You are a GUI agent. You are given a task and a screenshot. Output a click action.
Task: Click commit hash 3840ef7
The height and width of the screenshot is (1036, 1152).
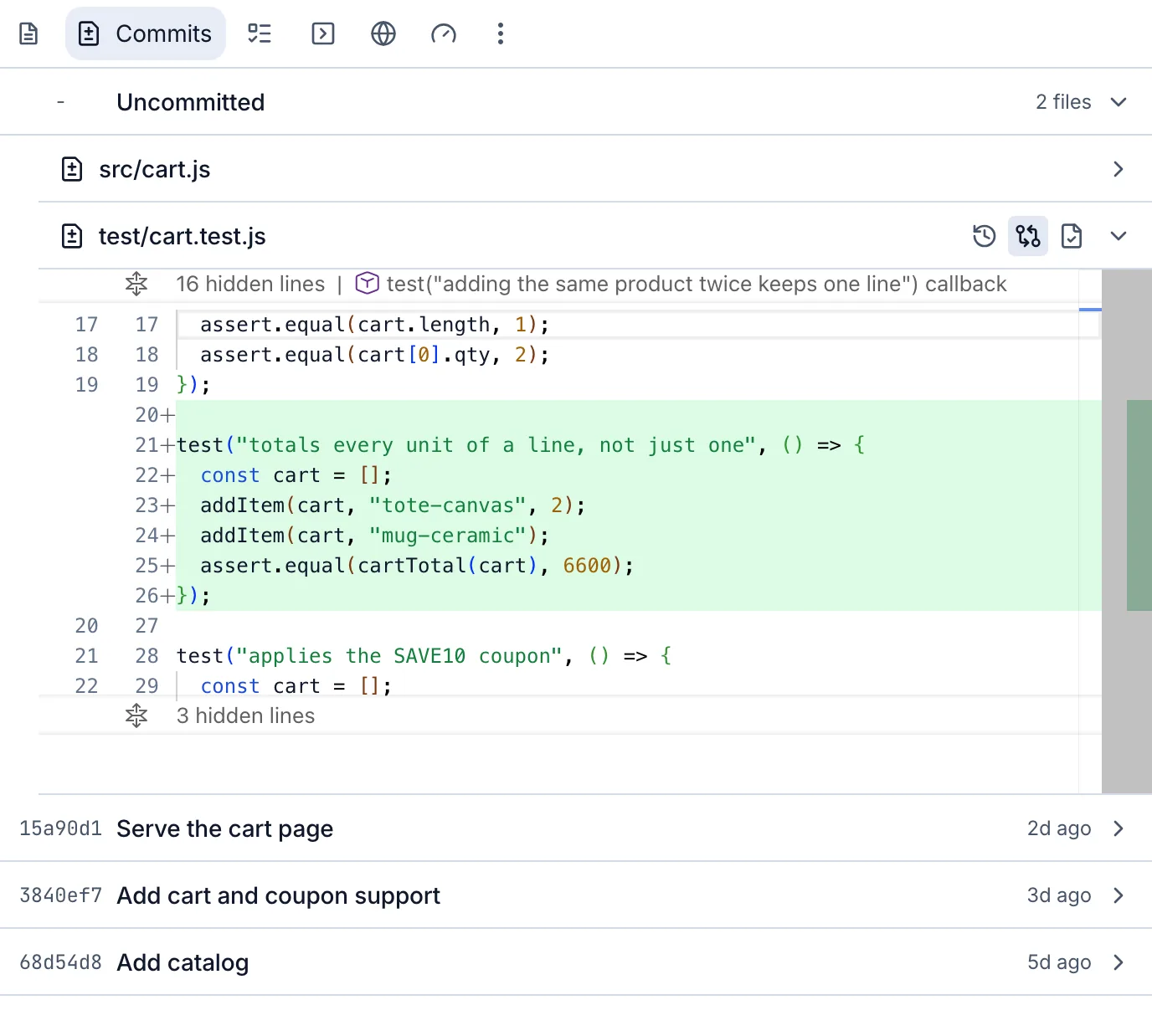coord(60,895)
